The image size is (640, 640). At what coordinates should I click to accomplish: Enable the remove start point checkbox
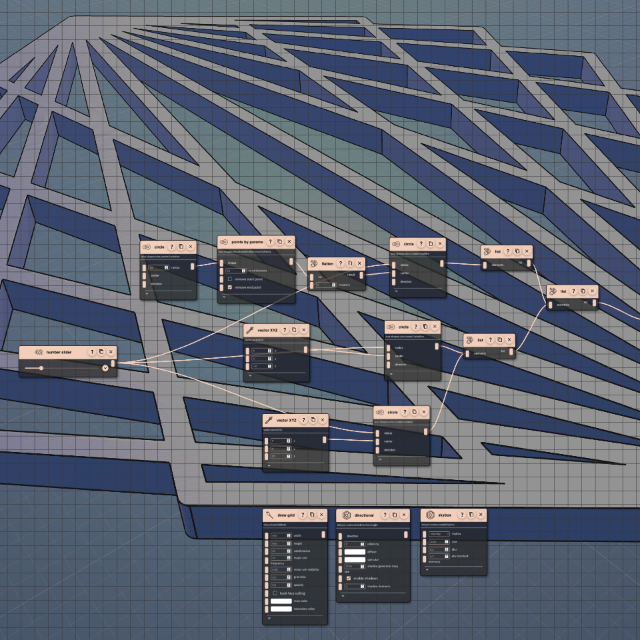[230, 279]
